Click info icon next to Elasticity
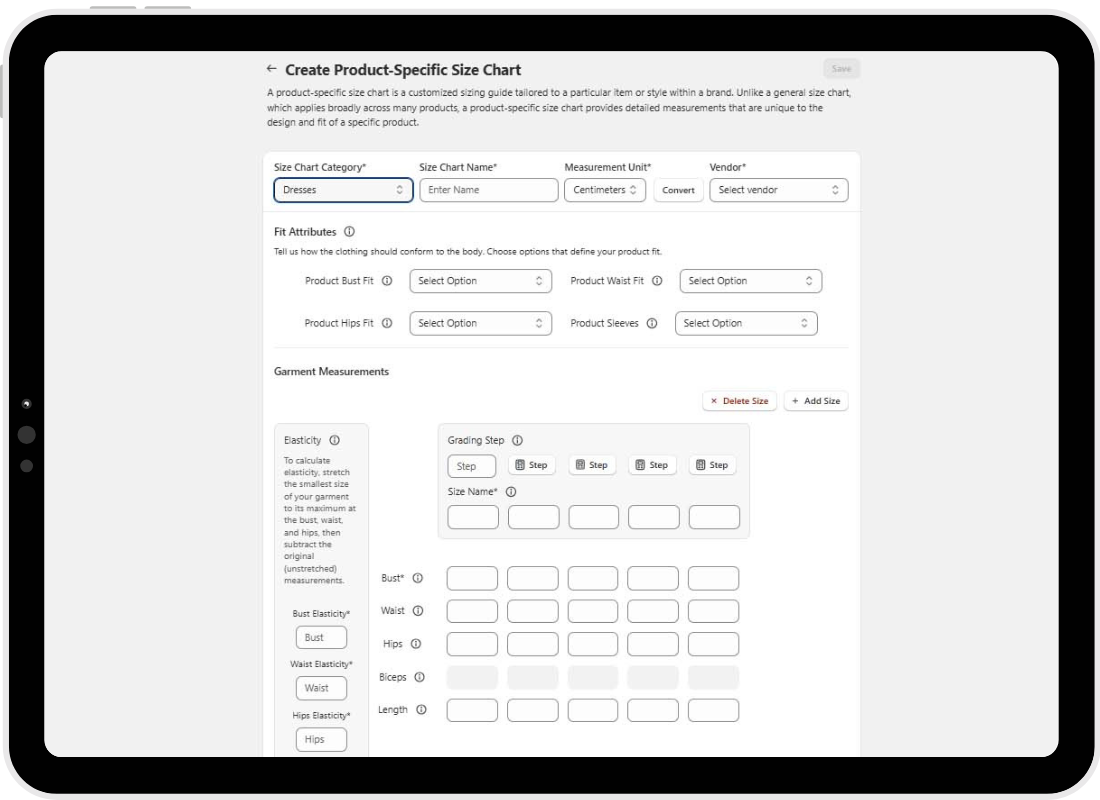The width and height of the screenshot is (1100, 800). pyautogui.click(x=334, y=440)
